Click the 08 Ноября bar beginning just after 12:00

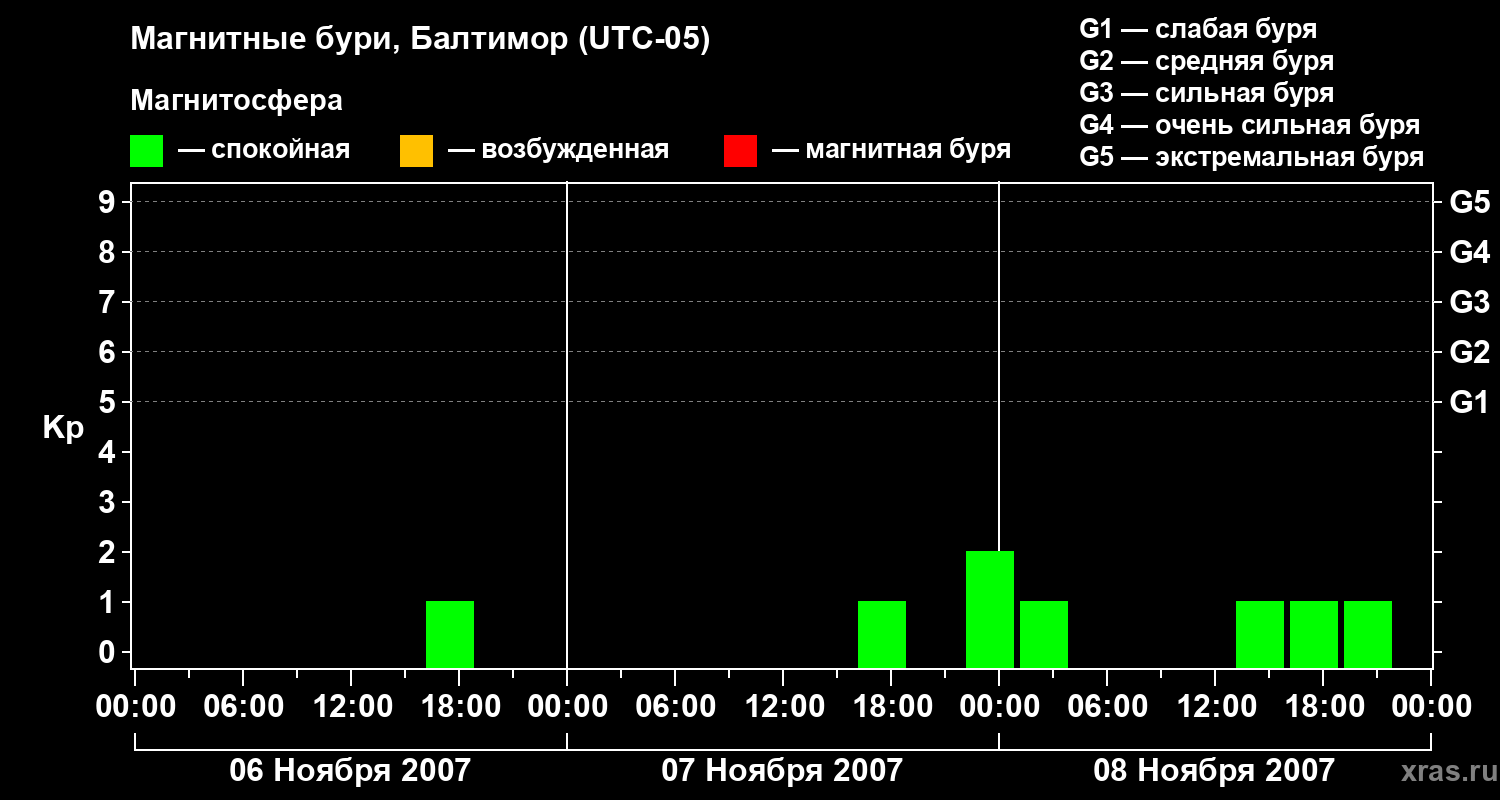pos(1260,634)
